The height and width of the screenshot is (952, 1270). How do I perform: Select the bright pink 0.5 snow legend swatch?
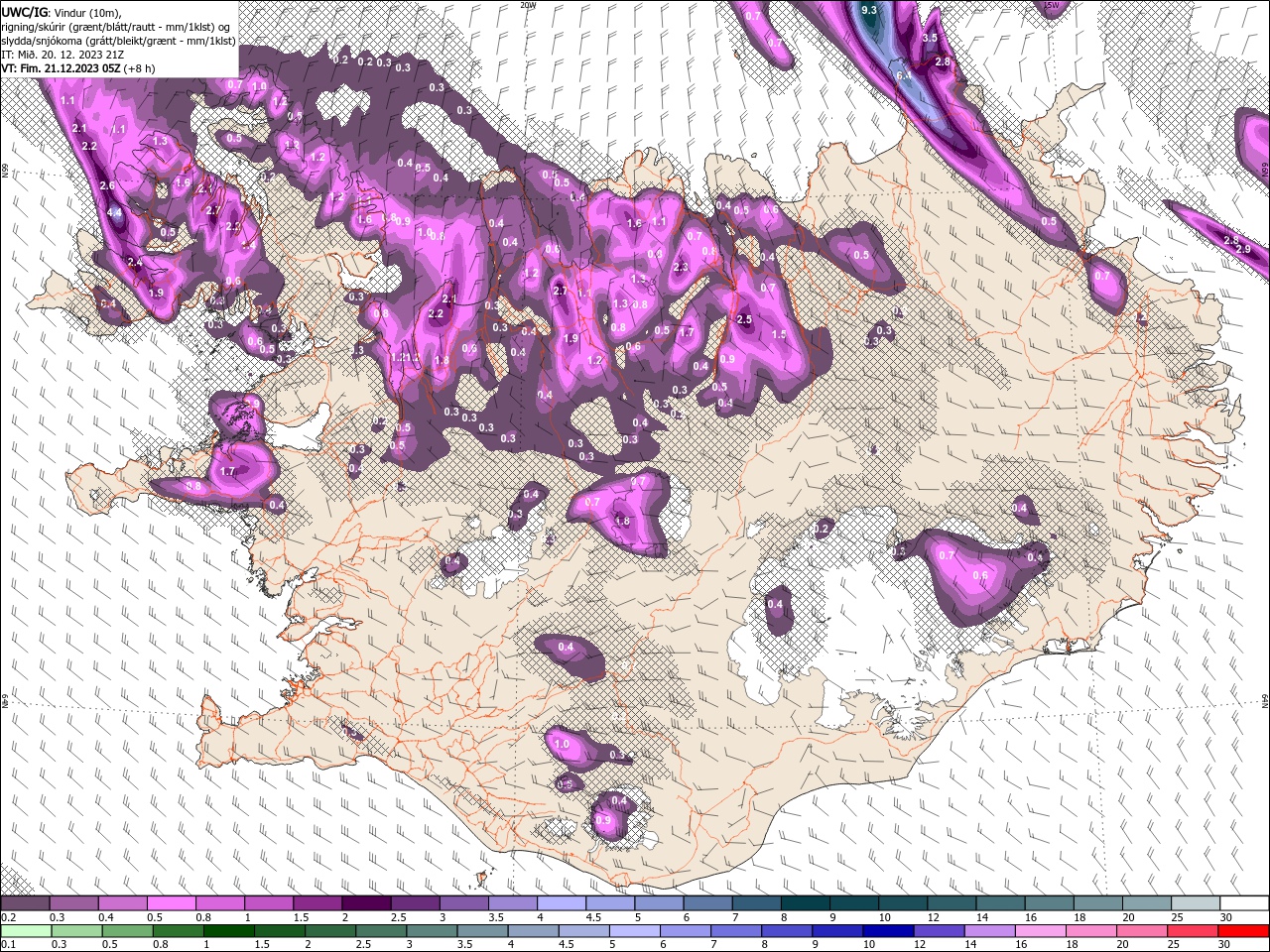click(x=172, y=903)
